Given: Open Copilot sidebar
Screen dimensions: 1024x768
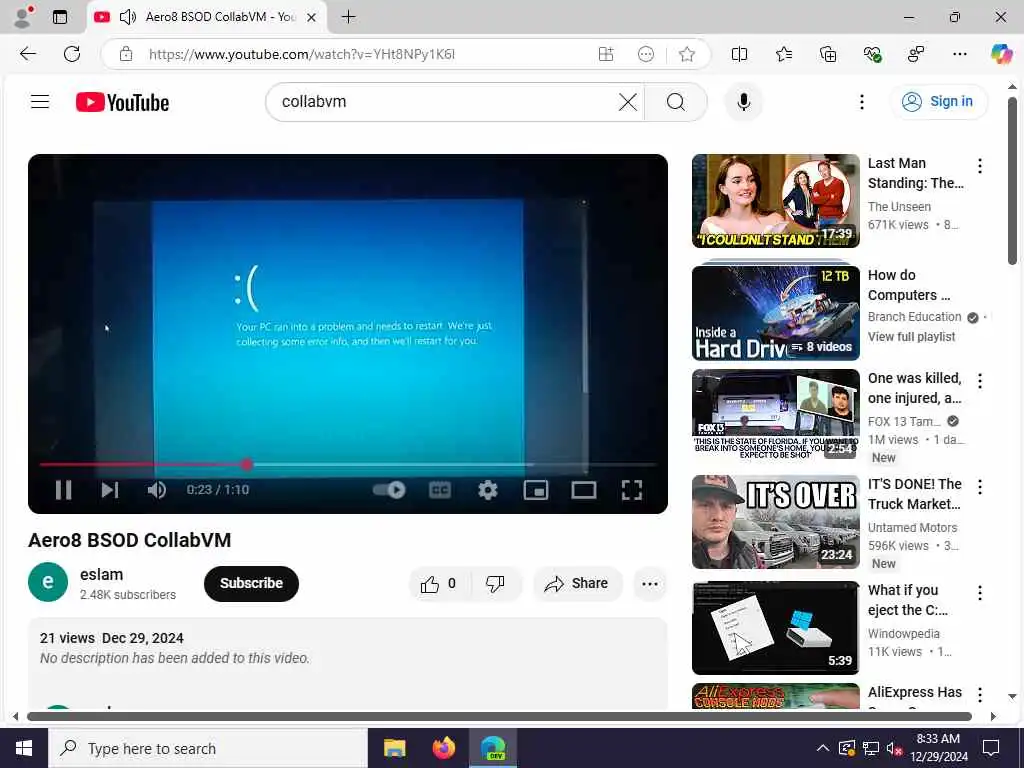Looking at the screenshot, I should [1001, 54].
